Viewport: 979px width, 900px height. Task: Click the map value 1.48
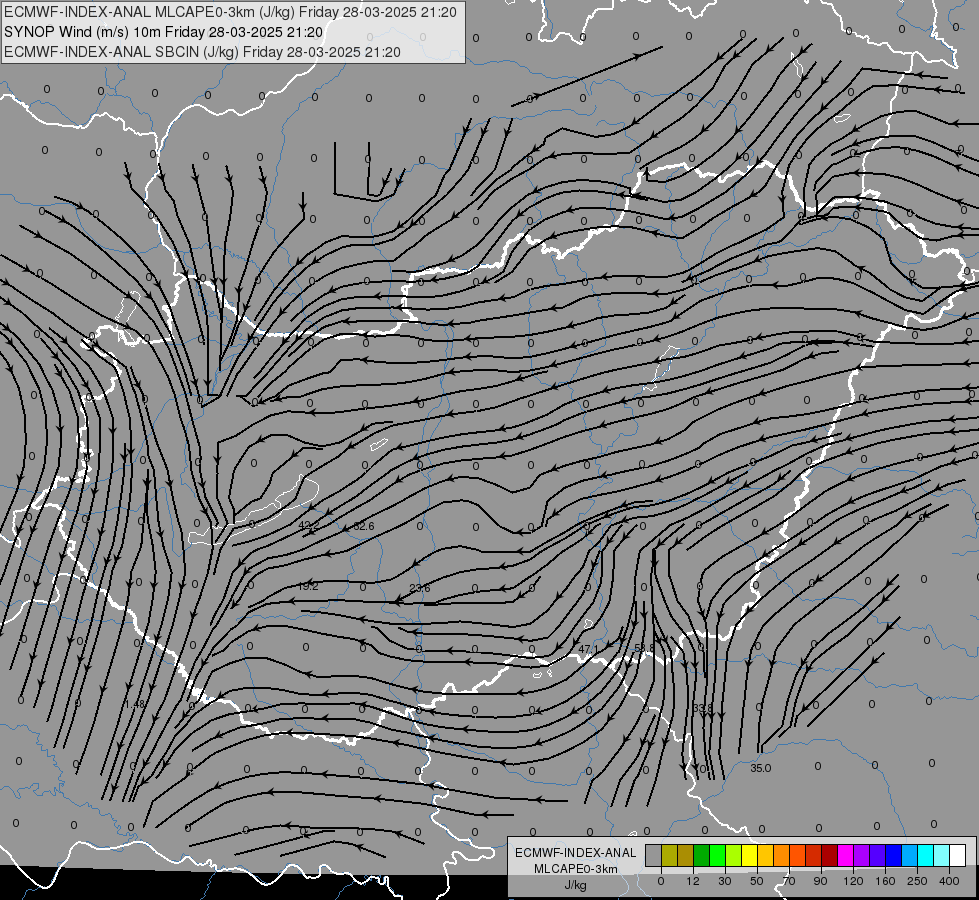point(135,705)
